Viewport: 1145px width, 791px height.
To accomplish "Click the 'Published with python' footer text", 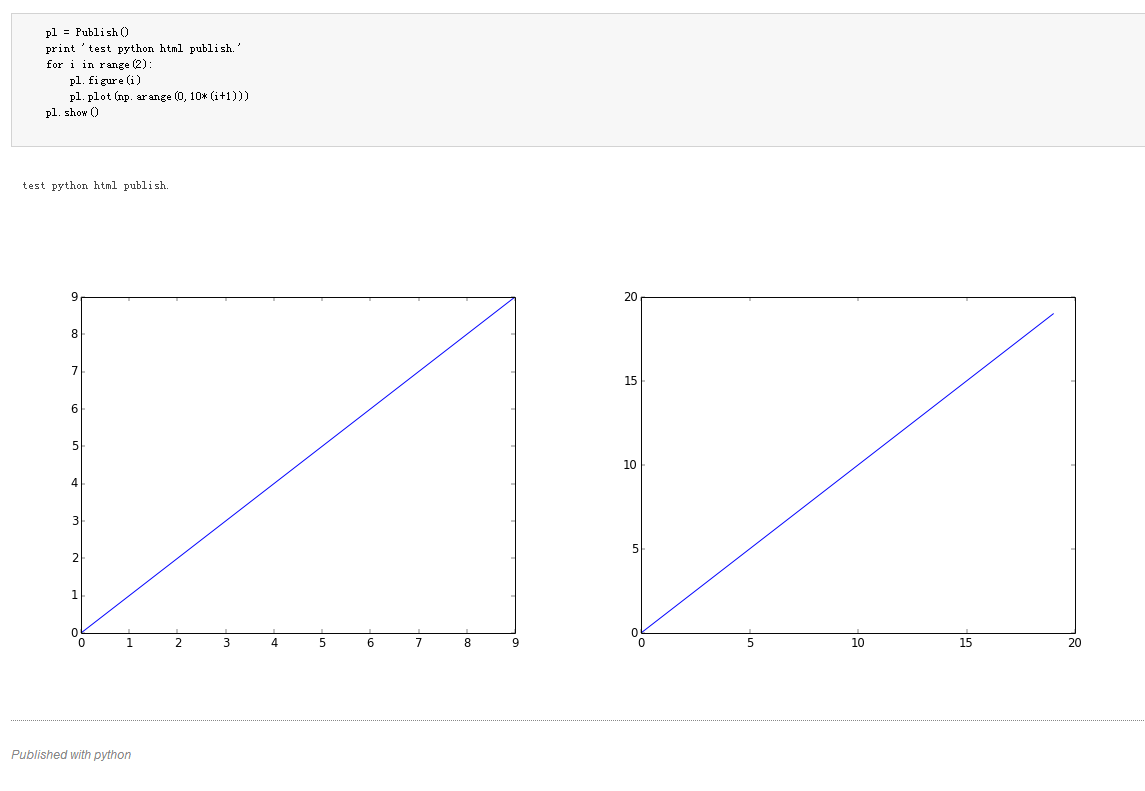I will [72, 754].
